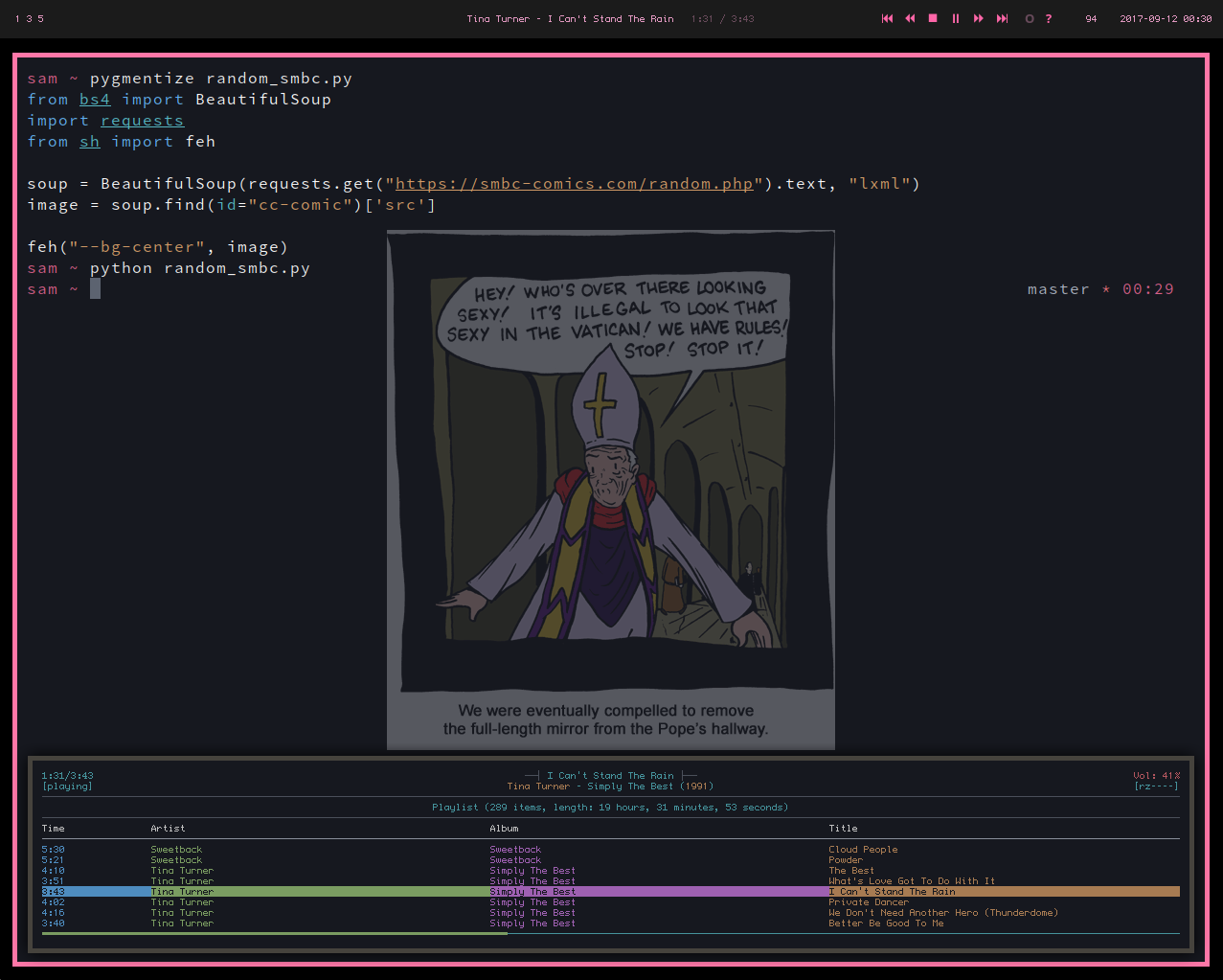
Task: Skip to next track in top bar
Action: click(x=1002, y=18)
